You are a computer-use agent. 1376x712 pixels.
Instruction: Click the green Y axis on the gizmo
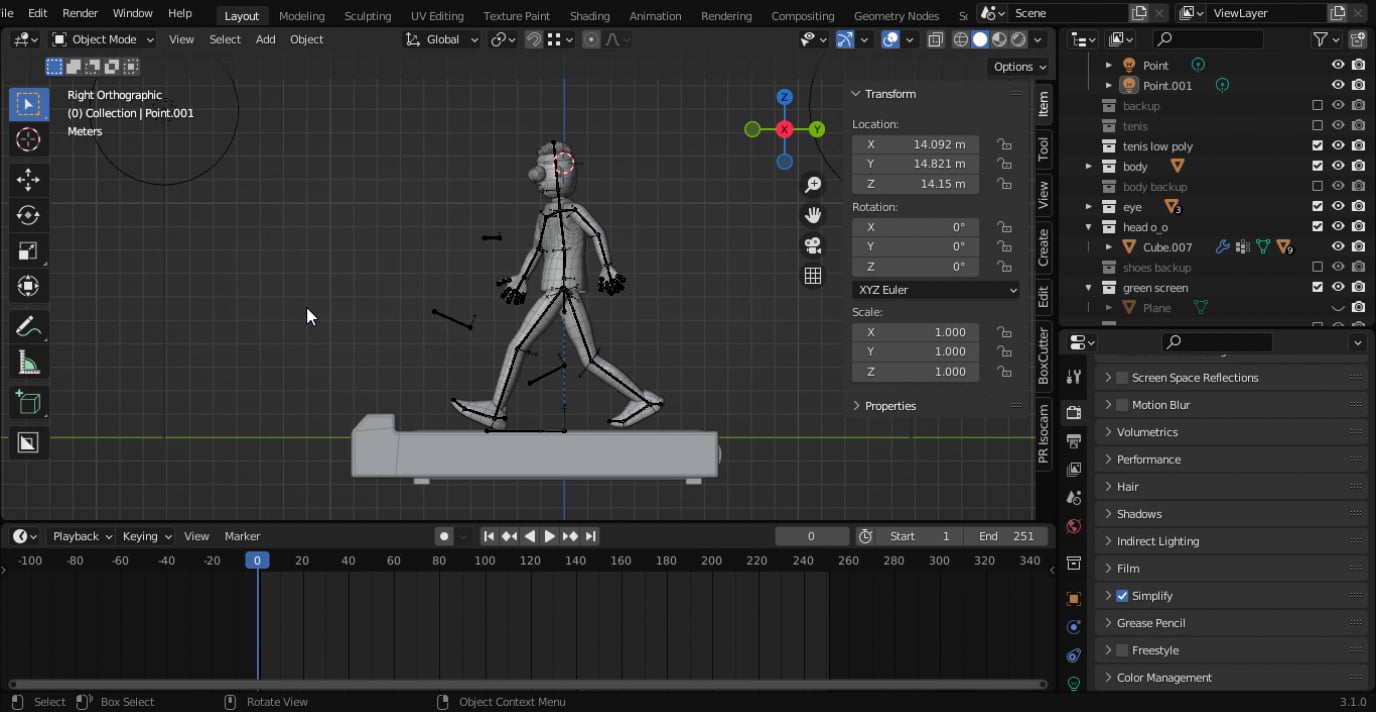817,129
